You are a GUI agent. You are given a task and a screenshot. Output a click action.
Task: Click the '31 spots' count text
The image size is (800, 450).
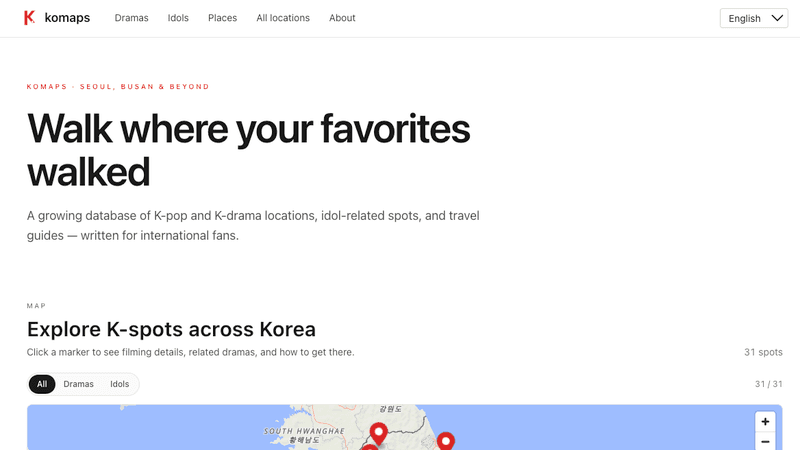coord(763,352)
